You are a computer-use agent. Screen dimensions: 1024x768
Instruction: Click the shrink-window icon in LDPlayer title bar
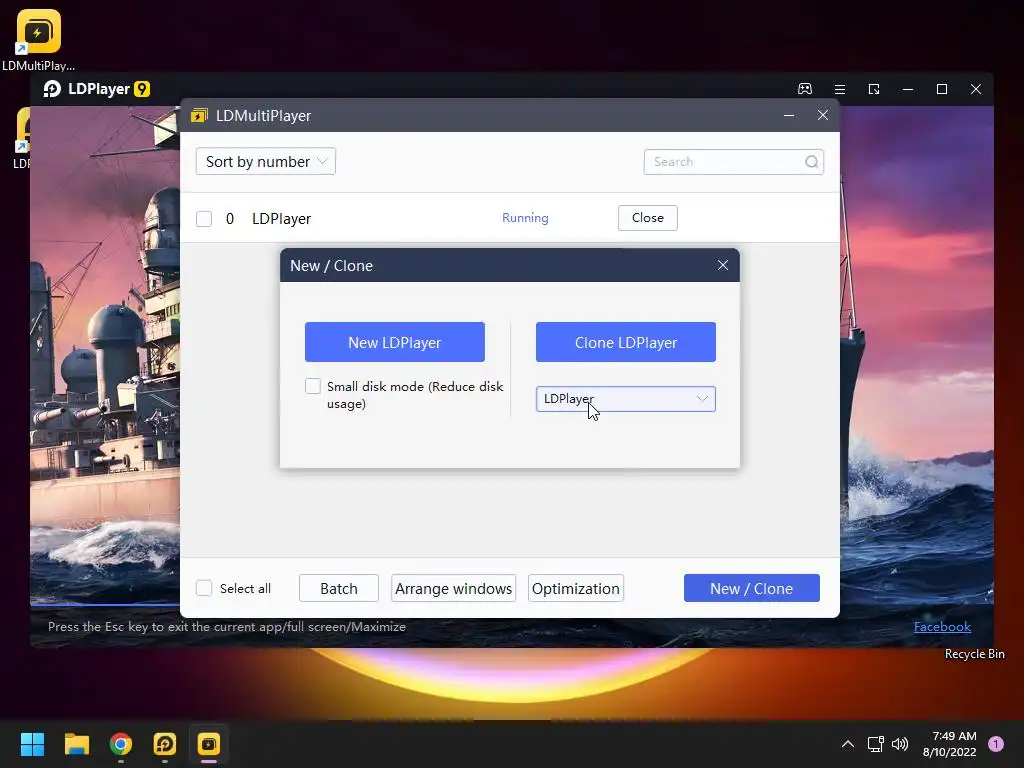coord(874,89)
